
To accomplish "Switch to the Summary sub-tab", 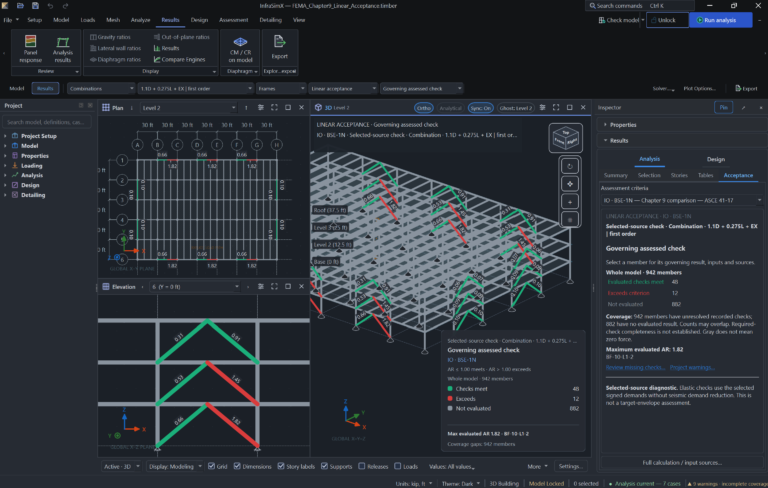I will pos(615,175).
